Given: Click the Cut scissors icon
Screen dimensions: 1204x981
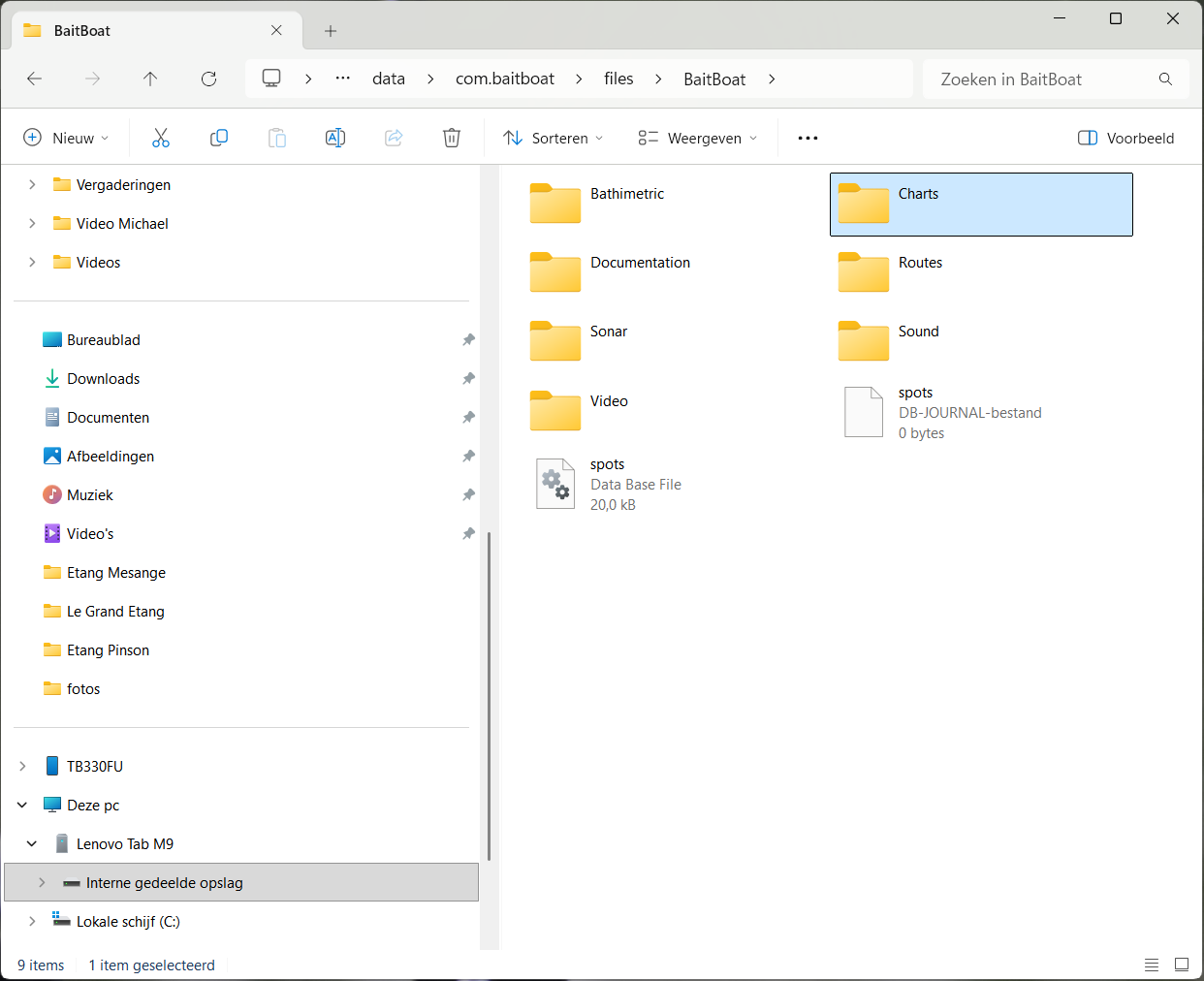Looking at the screenshot, I should tap(161, 138).
